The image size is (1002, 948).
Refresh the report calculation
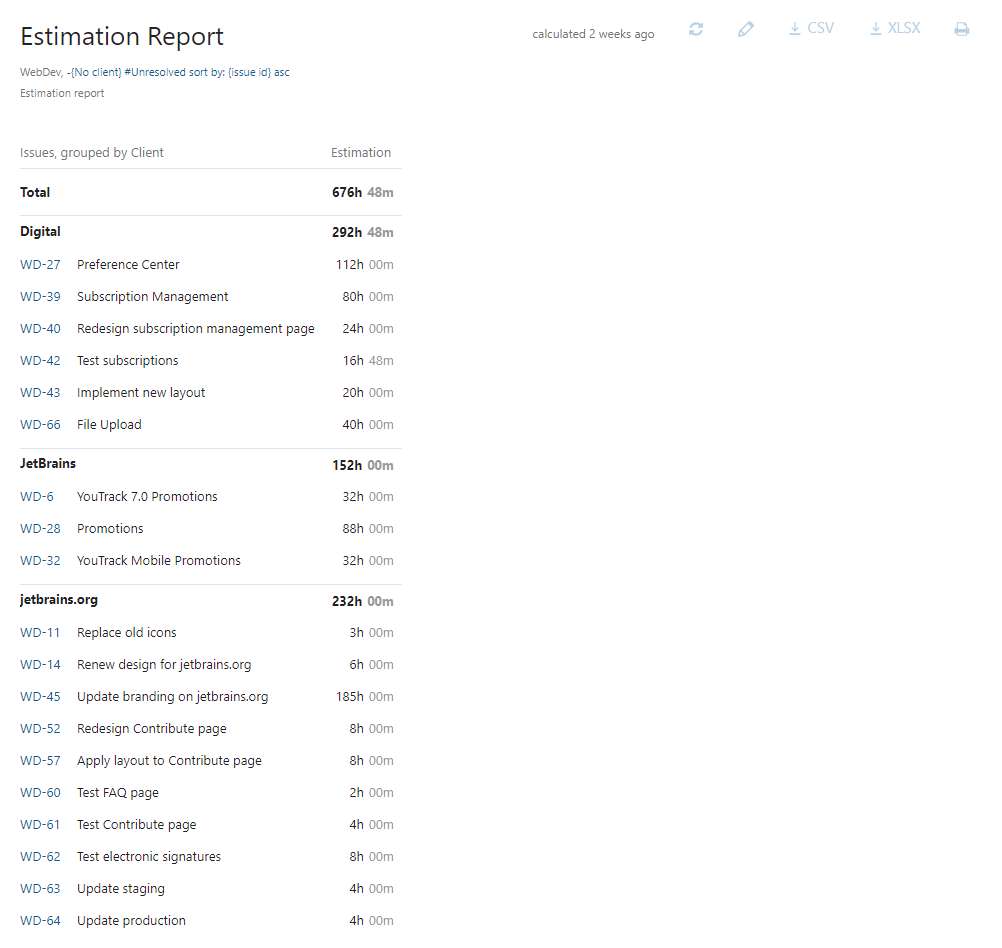point(695,29)
